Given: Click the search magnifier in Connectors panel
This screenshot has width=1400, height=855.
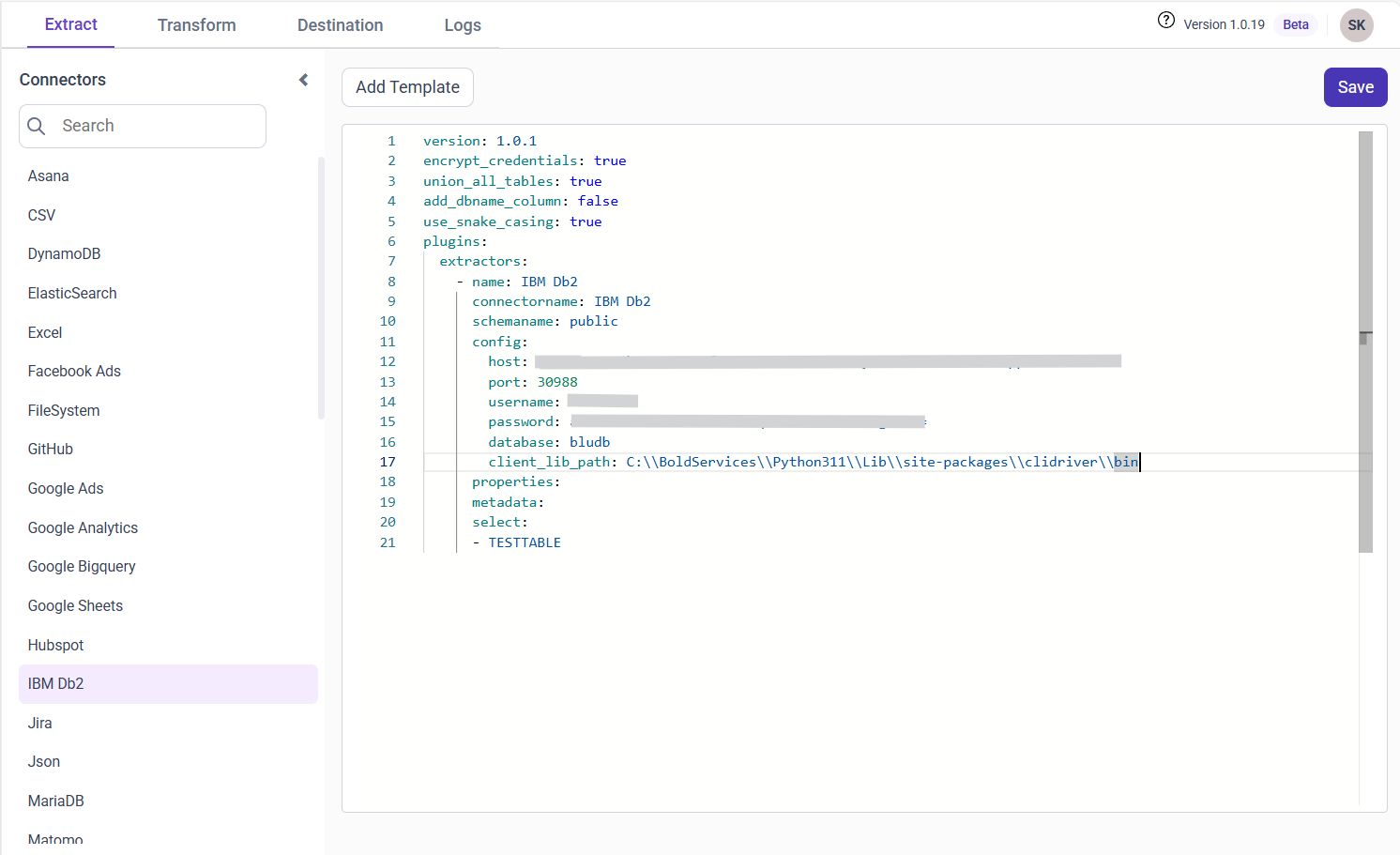Looking at the screenshot, I should [x=36, y=125].
